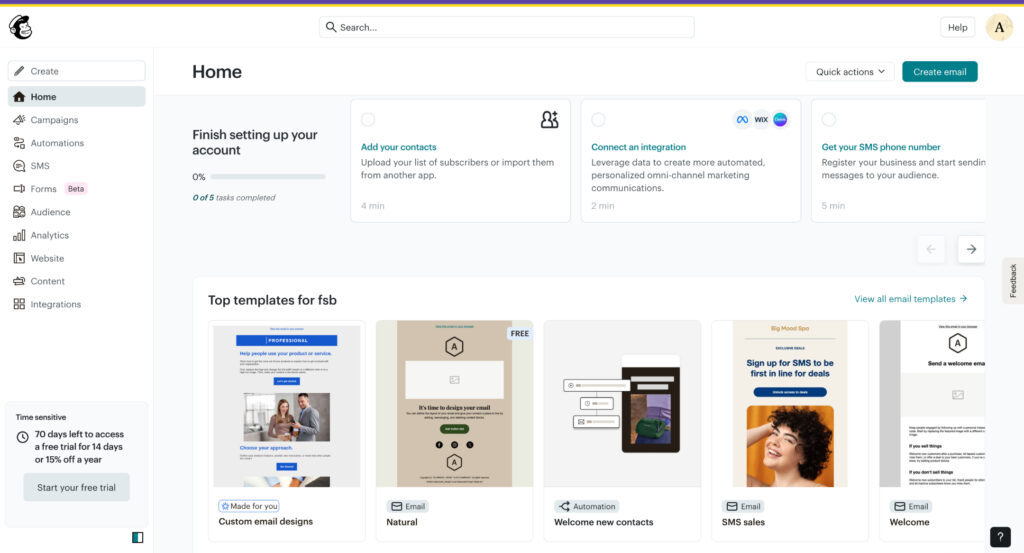Click the Help button

pos(957,27)
